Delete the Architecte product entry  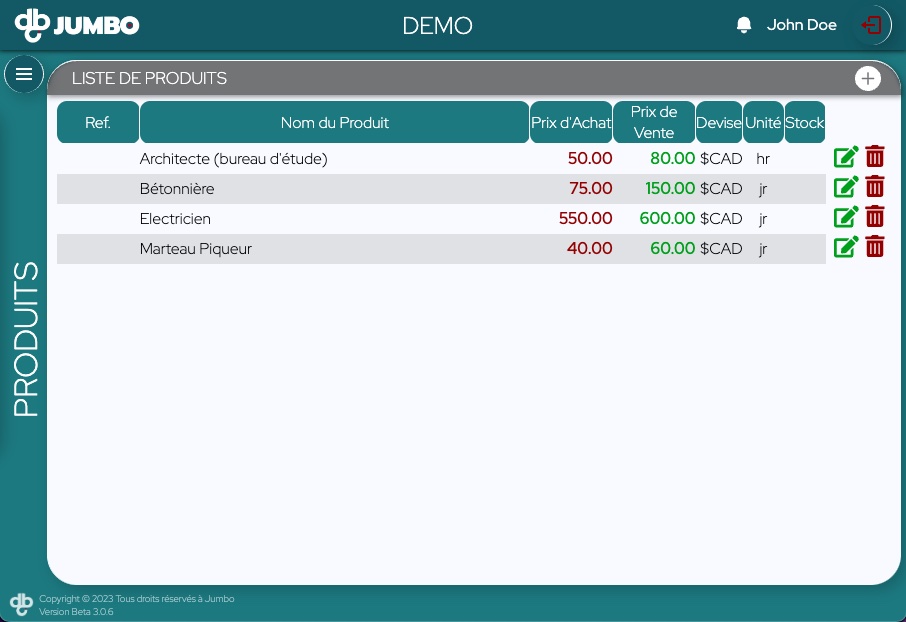pos(875,157)
